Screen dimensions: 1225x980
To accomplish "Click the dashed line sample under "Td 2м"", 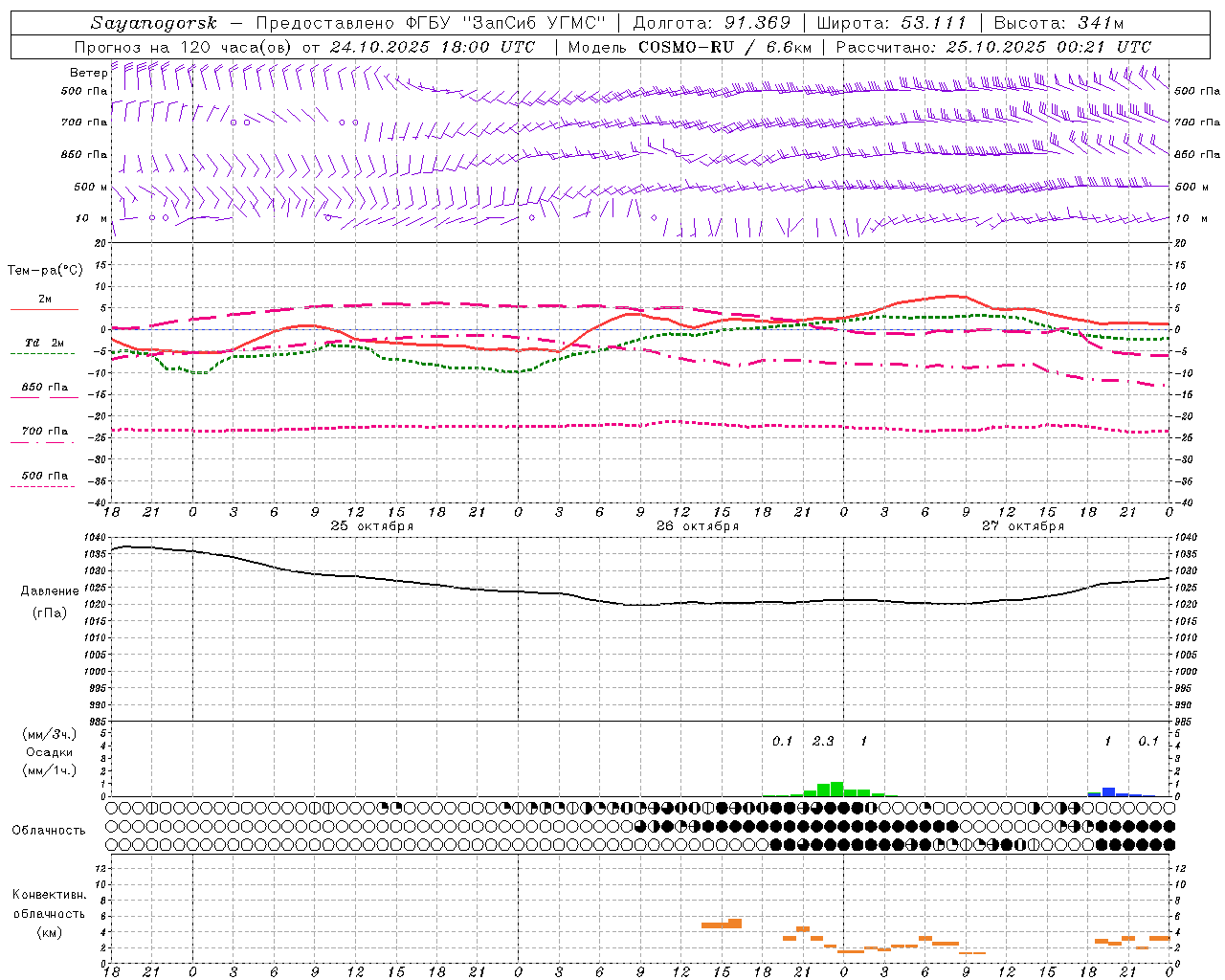I will coord(44,353).
